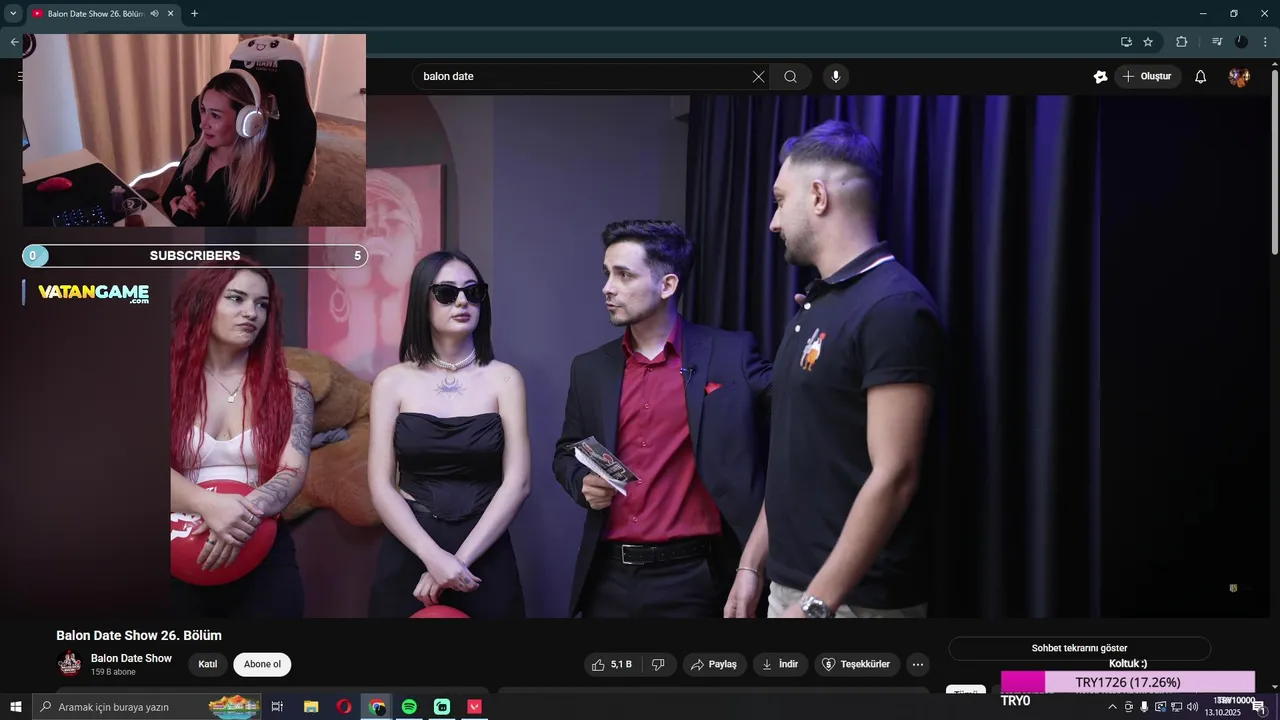This screenshot has width=1280, height=720.
Task: Open the browser extensions puzzle icon
Action: (x=1181, y=42)
